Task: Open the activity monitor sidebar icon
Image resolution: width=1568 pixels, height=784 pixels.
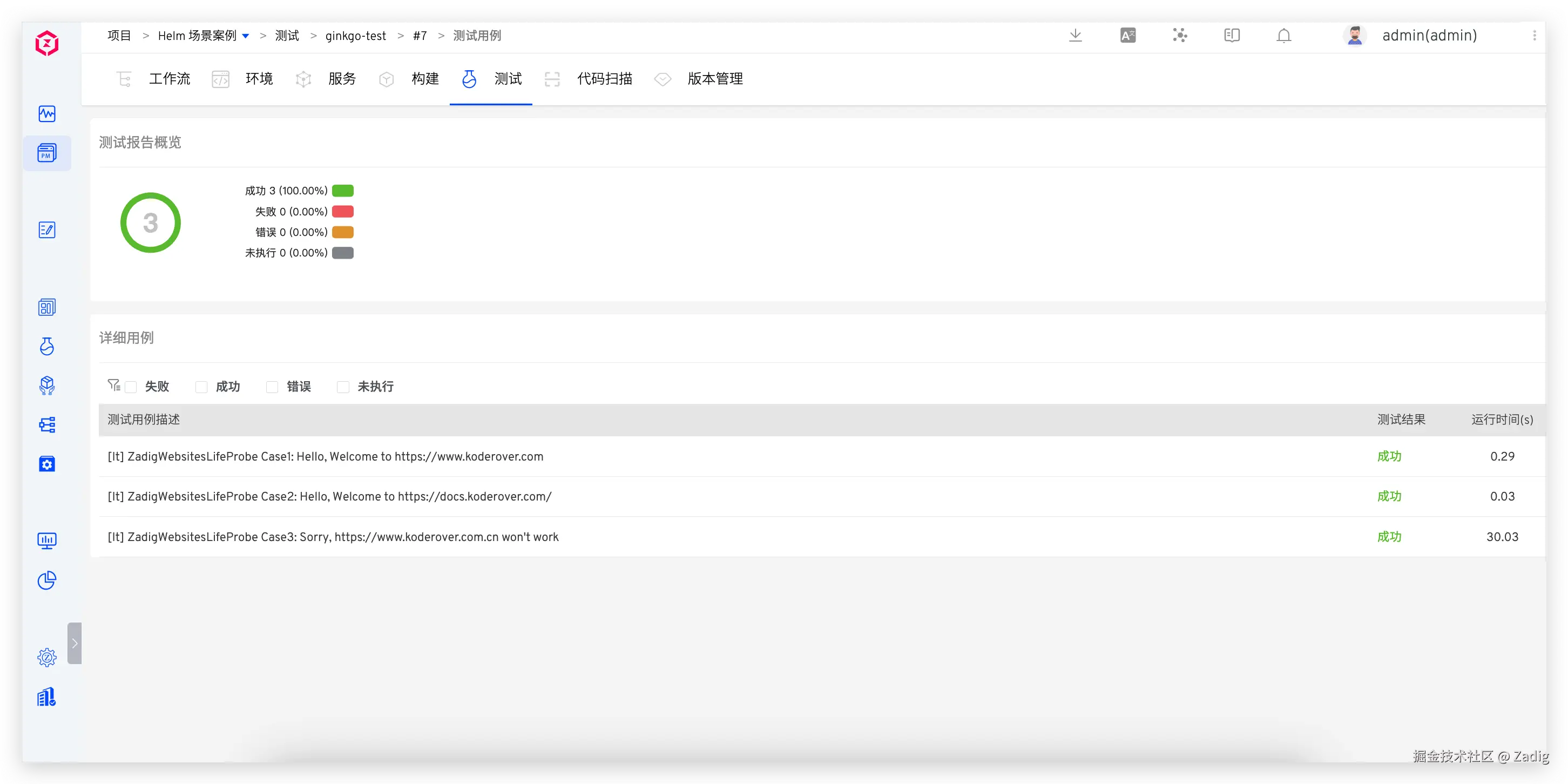Action: (x=47, y=114)
